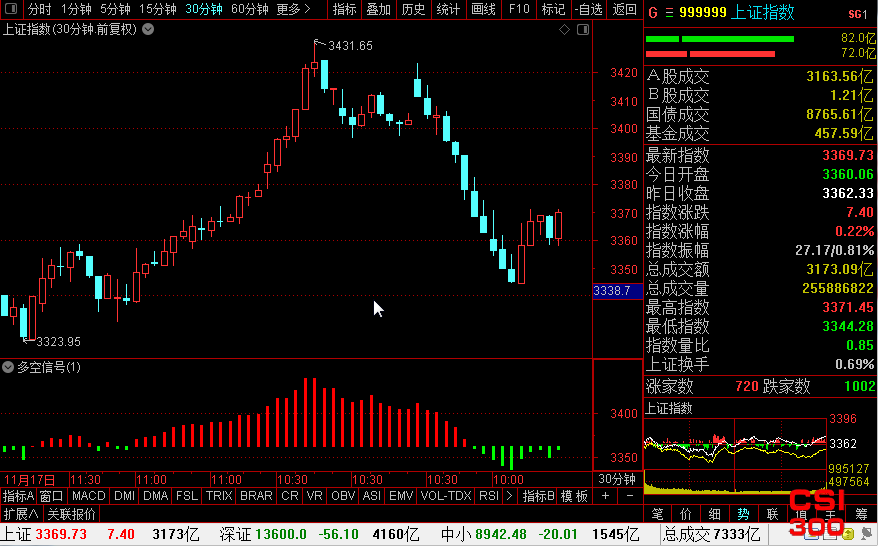Screen dimensions: 878x546
Task: Select the 1分钟 period
Action: click(76, 10)
